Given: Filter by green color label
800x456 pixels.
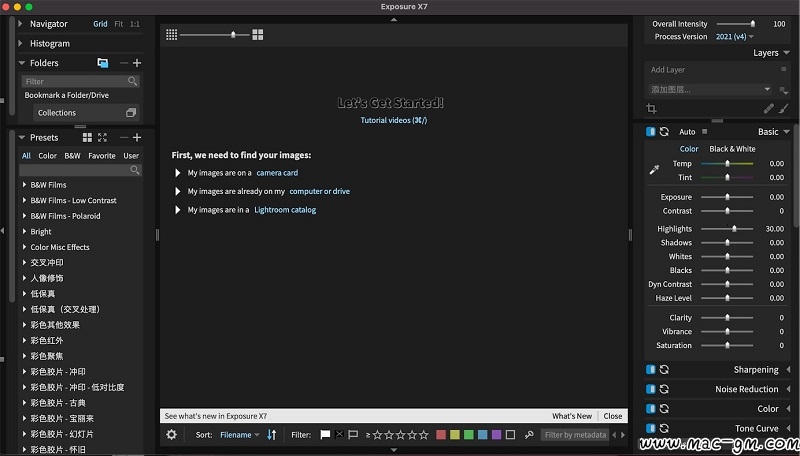Looking at the screenshot, I should pos(468,435).
